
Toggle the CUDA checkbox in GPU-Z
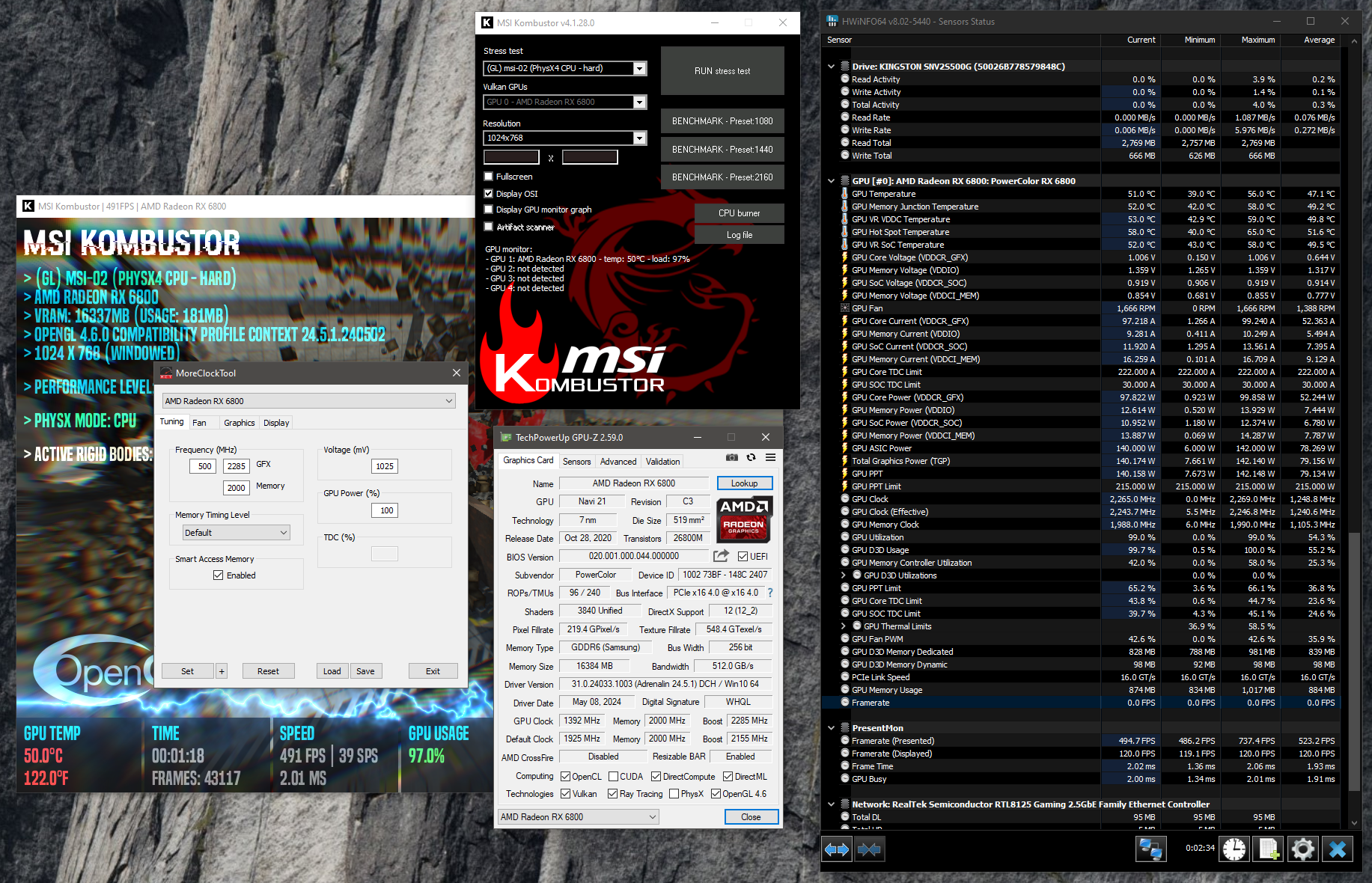[614, 777]
